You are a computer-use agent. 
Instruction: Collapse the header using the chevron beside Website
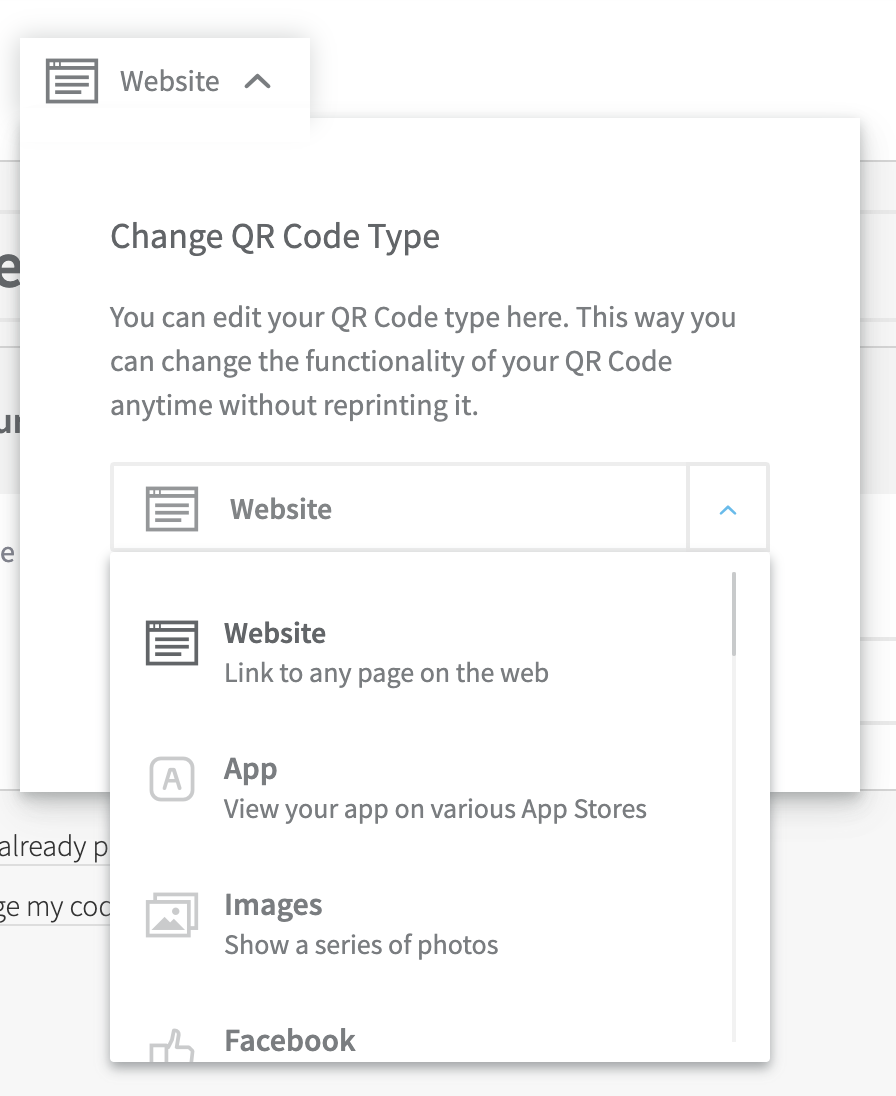tap(258, 81)
